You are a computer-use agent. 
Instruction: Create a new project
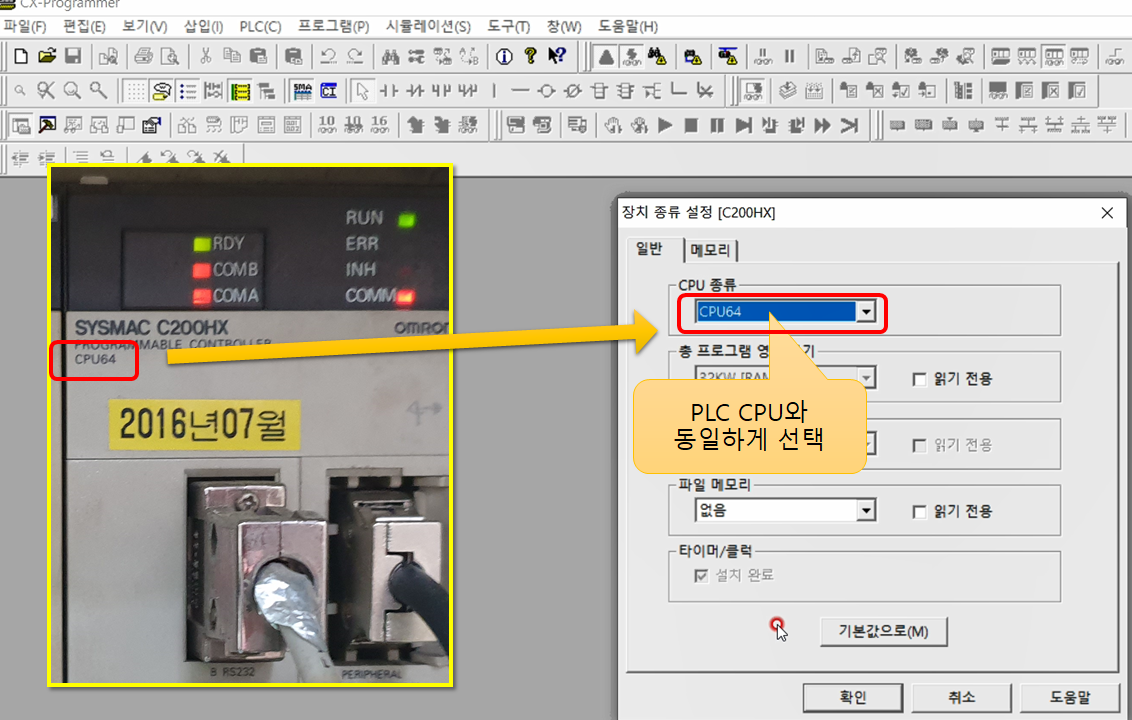[20, 56]
